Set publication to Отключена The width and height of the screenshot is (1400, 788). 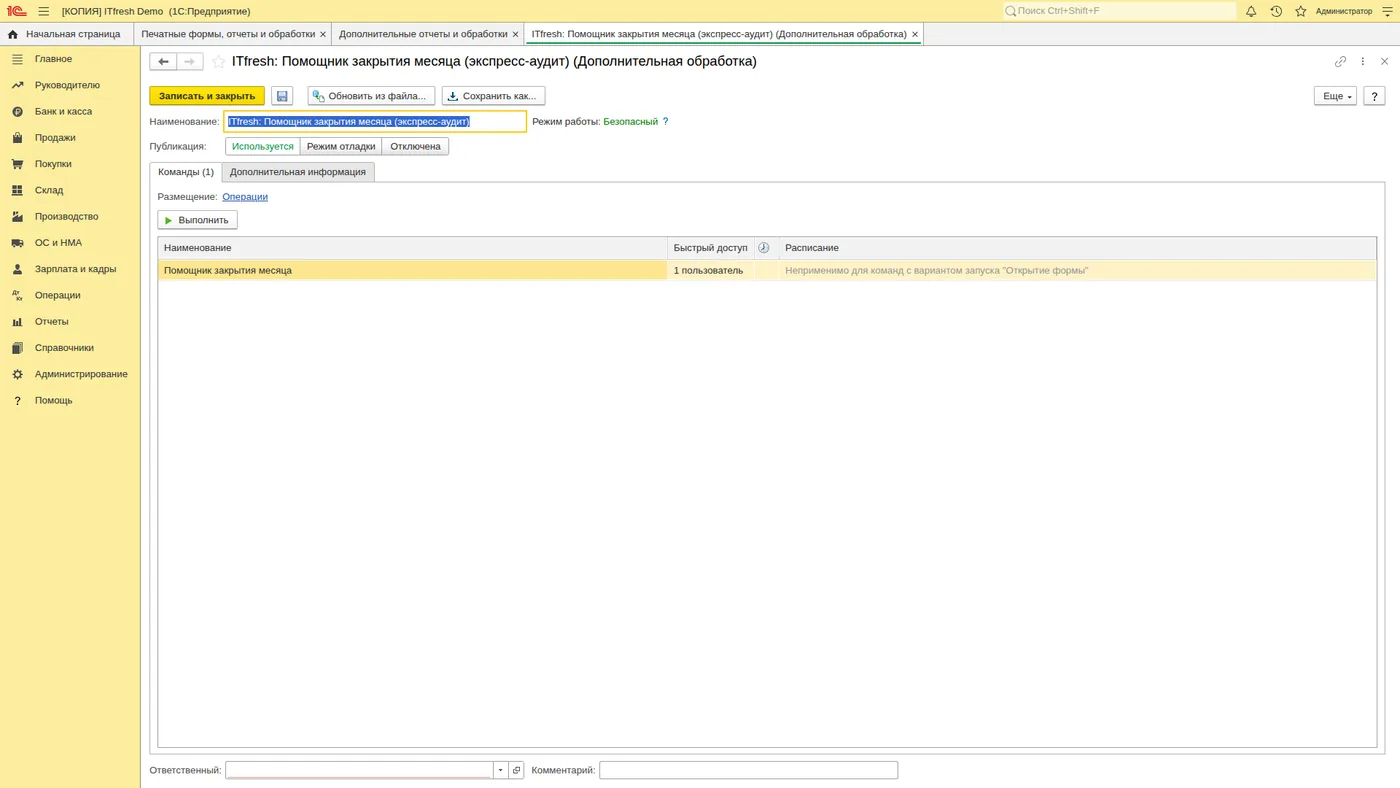click(x=415, y=146)
